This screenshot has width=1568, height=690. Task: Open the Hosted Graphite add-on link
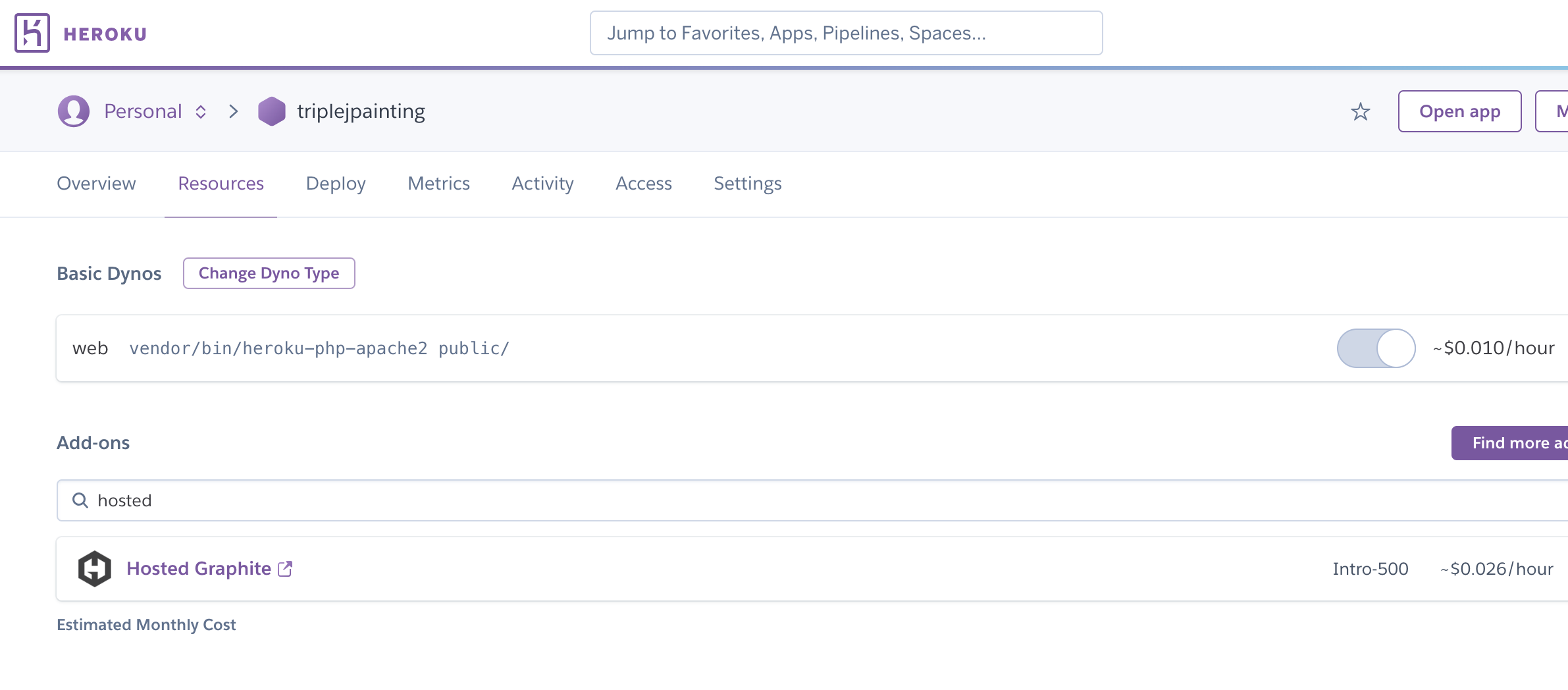coord(199,569)
